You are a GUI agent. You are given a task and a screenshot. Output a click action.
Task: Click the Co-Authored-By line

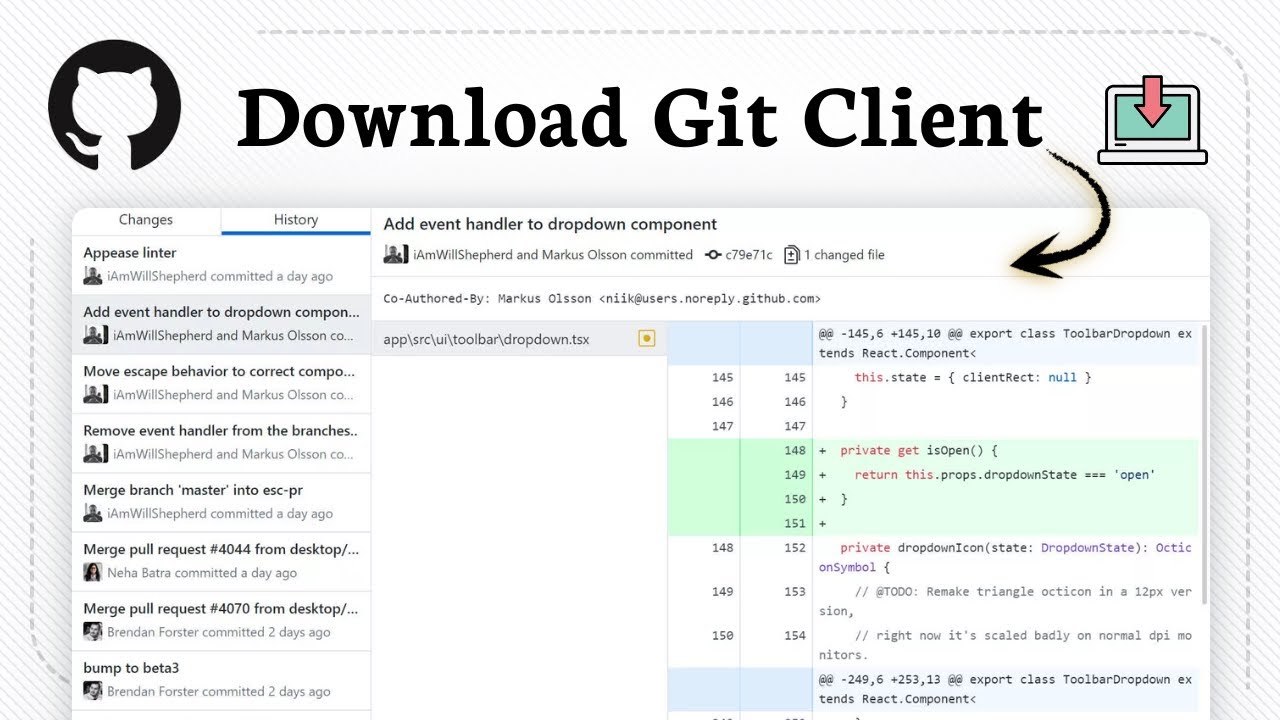(602, 298)
